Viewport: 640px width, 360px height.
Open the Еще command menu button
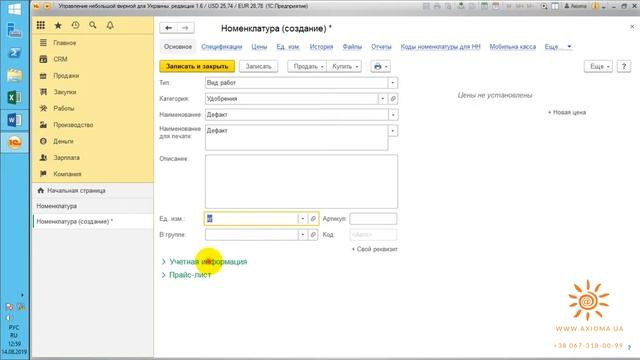[598, 66]
